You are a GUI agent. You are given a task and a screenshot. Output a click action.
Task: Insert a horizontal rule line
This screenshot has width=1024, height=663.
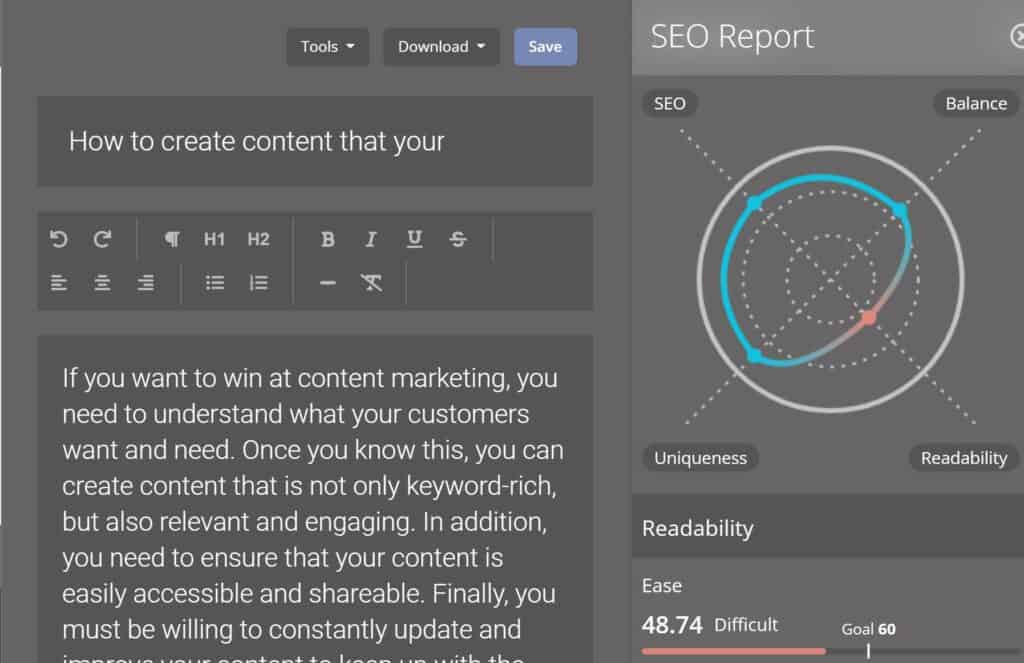point(328,283)
